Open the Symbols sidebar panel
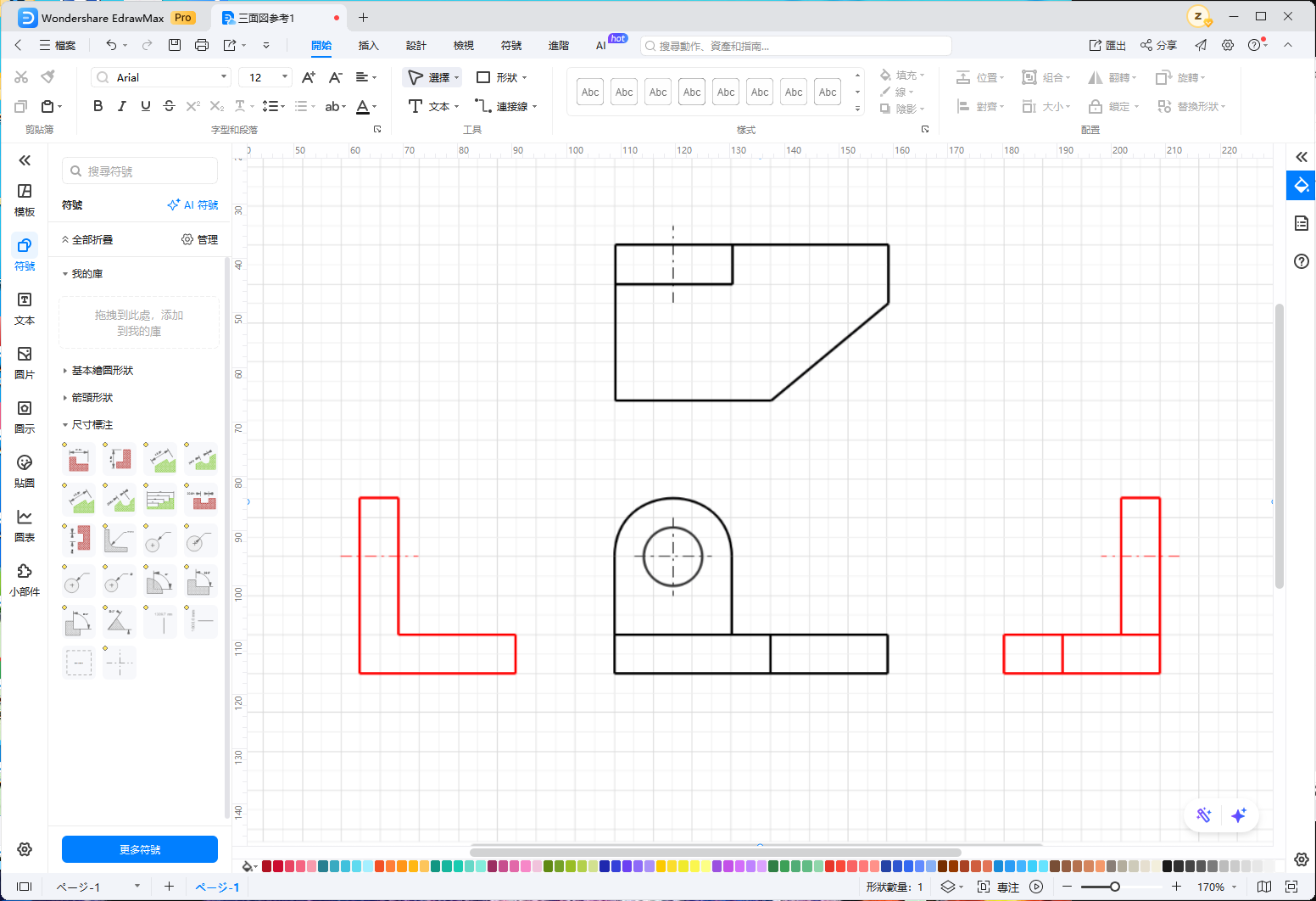1316x901 pixels. coord(25,254)
